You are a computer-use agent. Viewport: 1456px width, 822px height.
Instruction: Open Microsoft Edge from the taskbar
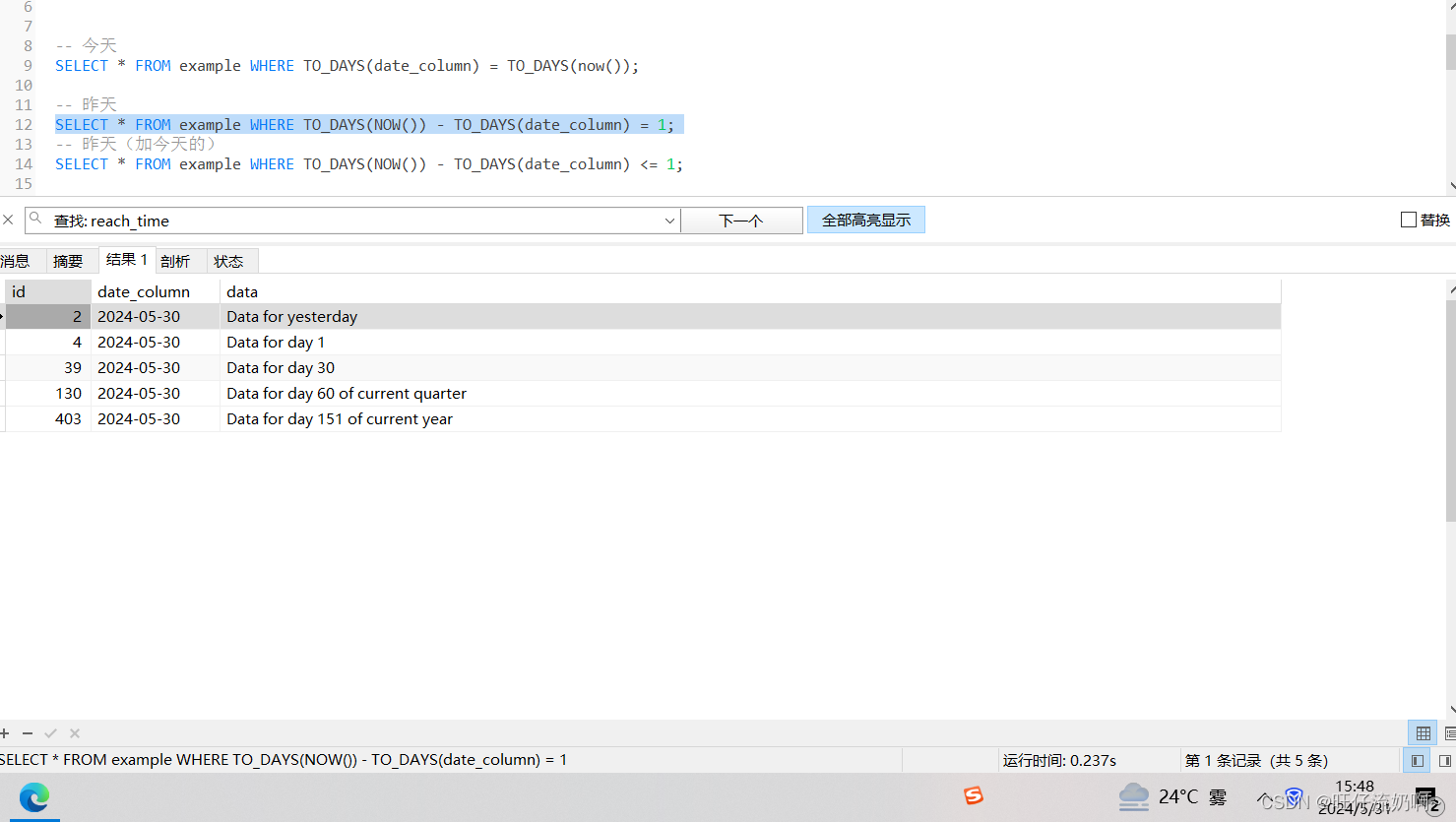[34, 796]
